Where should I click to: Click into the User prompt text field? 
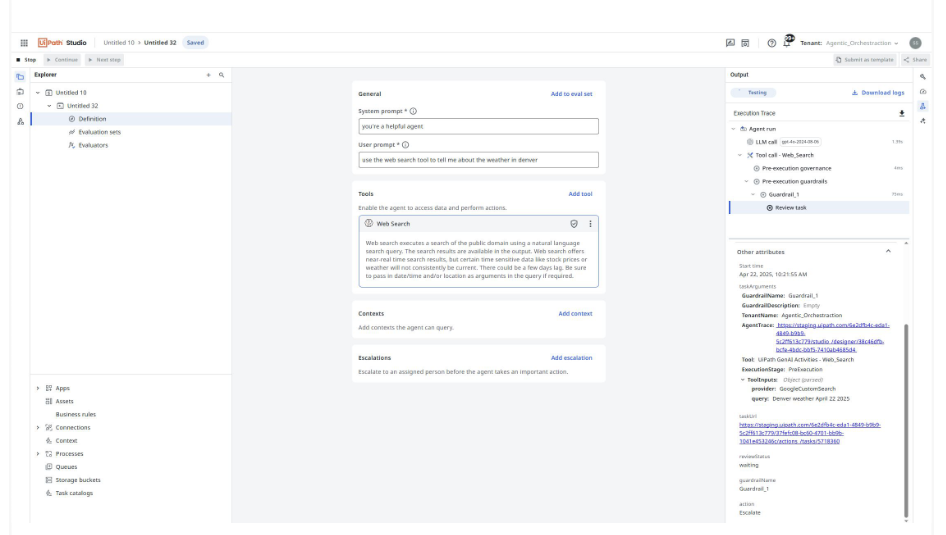pyautogui.click(x=478, y=160)
